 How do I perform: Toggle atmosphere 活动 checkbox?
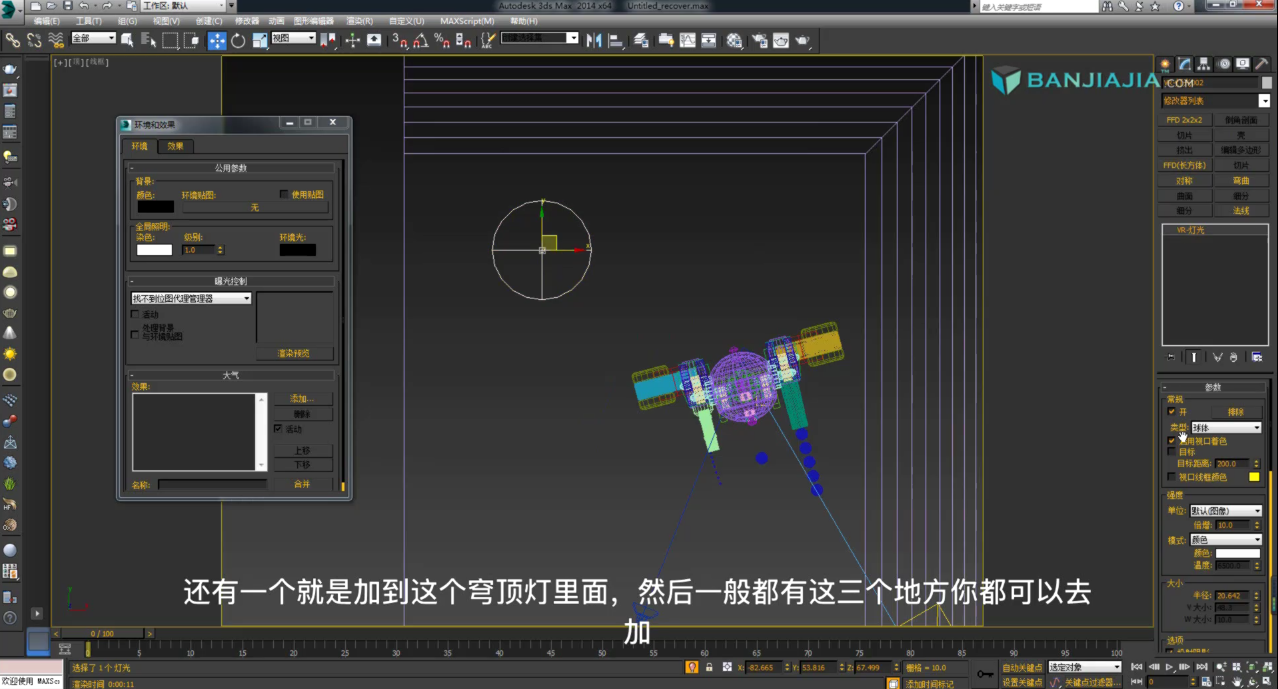(278, 428)
